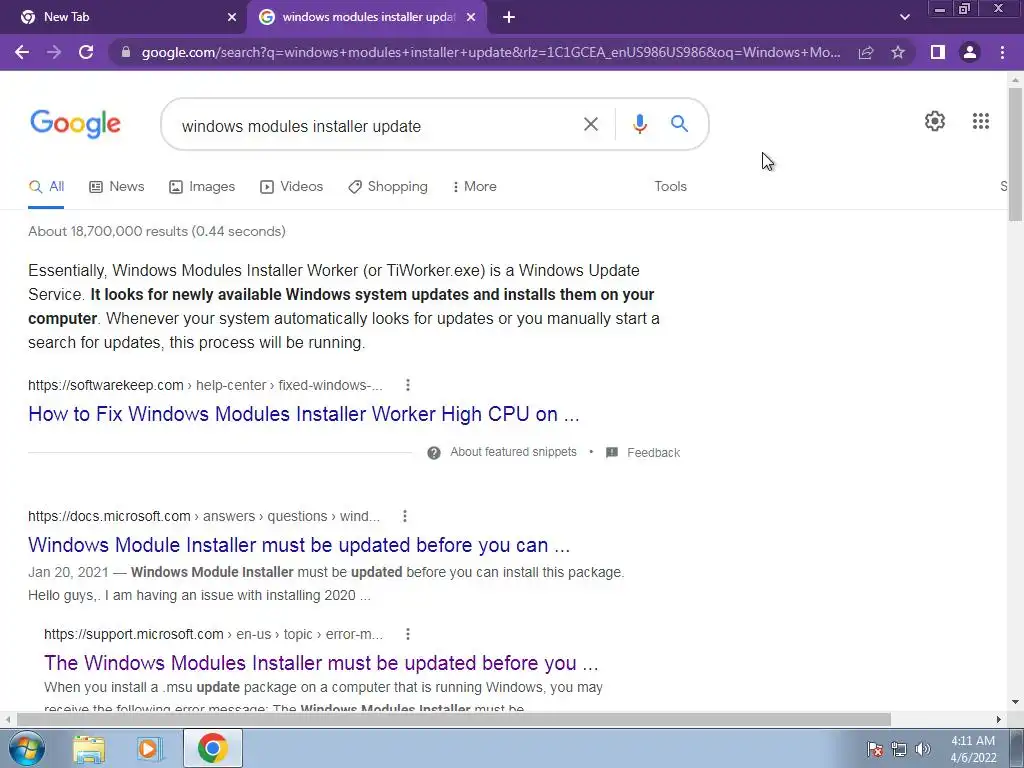
Task: Click the vertical page scrollbar thumb
Action: coord(1015,153)
